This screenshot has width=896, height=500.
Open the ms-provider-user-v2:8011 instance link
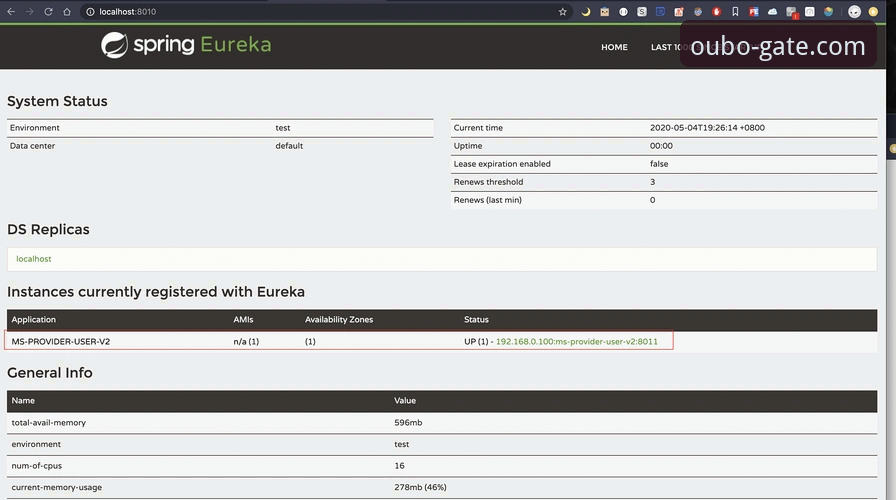coord(577,341)
